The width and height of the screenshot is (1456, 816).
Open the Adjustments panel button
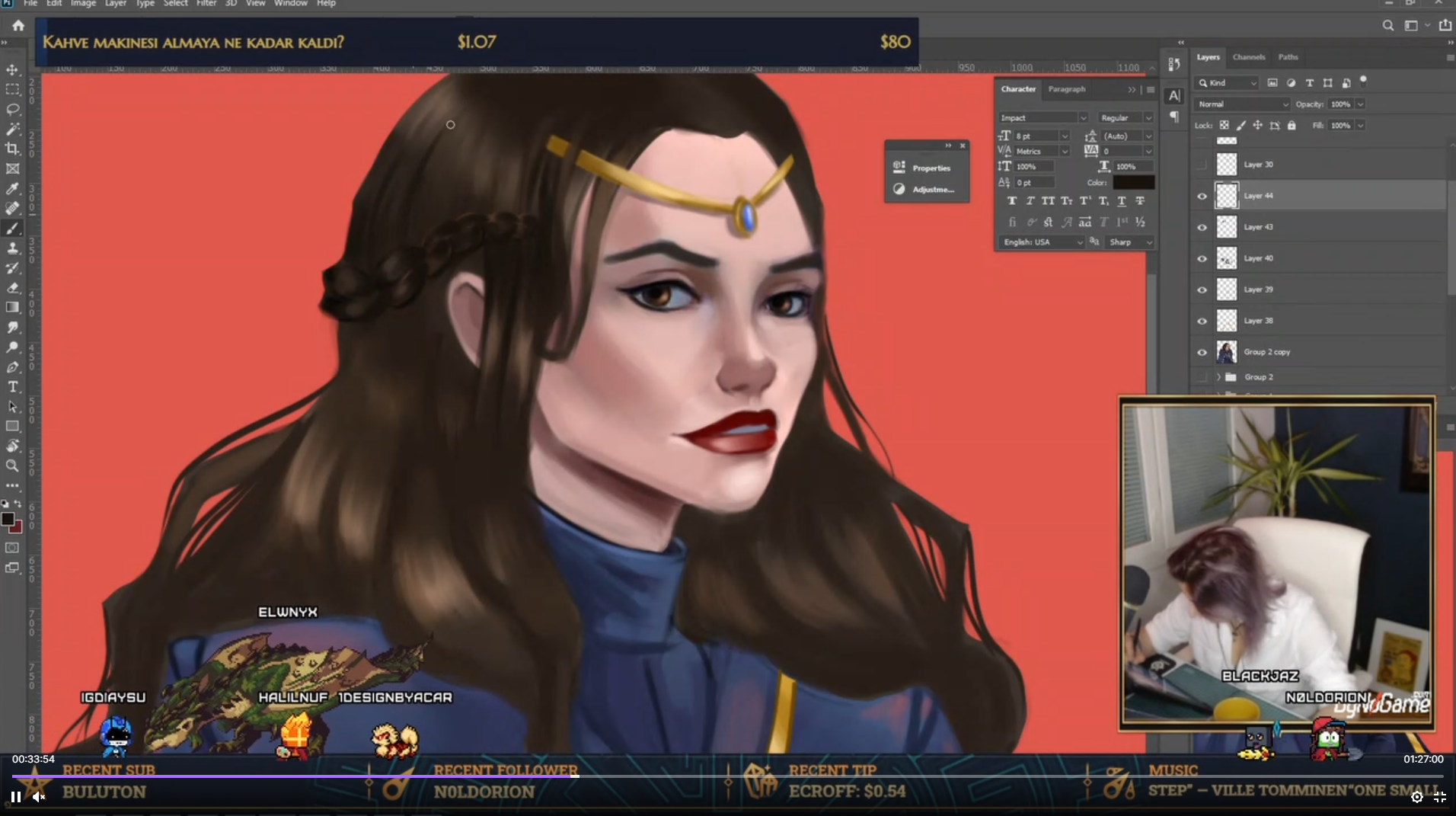click(x=924, y=189)
